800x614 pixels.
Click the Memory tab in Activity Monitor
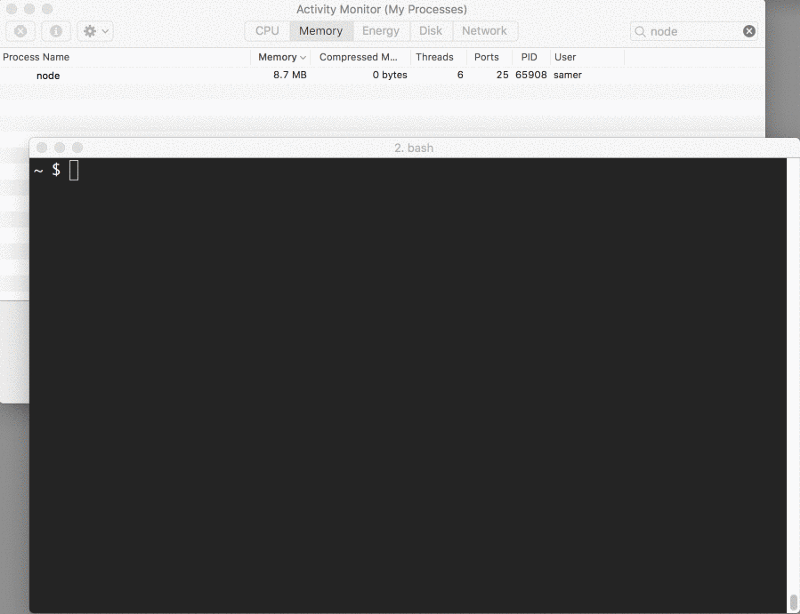point(320,31)
